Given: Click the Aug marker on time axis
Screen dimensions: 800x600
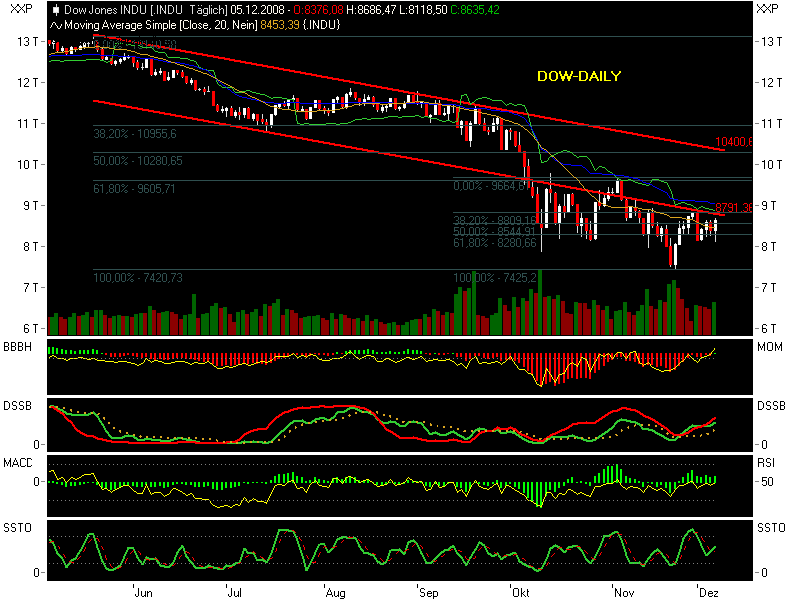Looking at the screenshot, I should pos(335,592).
